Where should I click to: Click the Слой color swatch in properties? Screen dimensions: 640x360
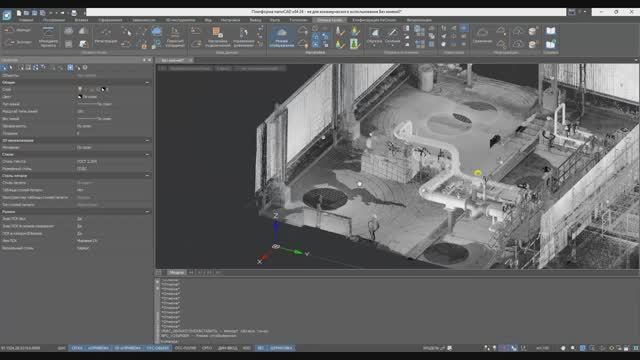tap(103, 89)
